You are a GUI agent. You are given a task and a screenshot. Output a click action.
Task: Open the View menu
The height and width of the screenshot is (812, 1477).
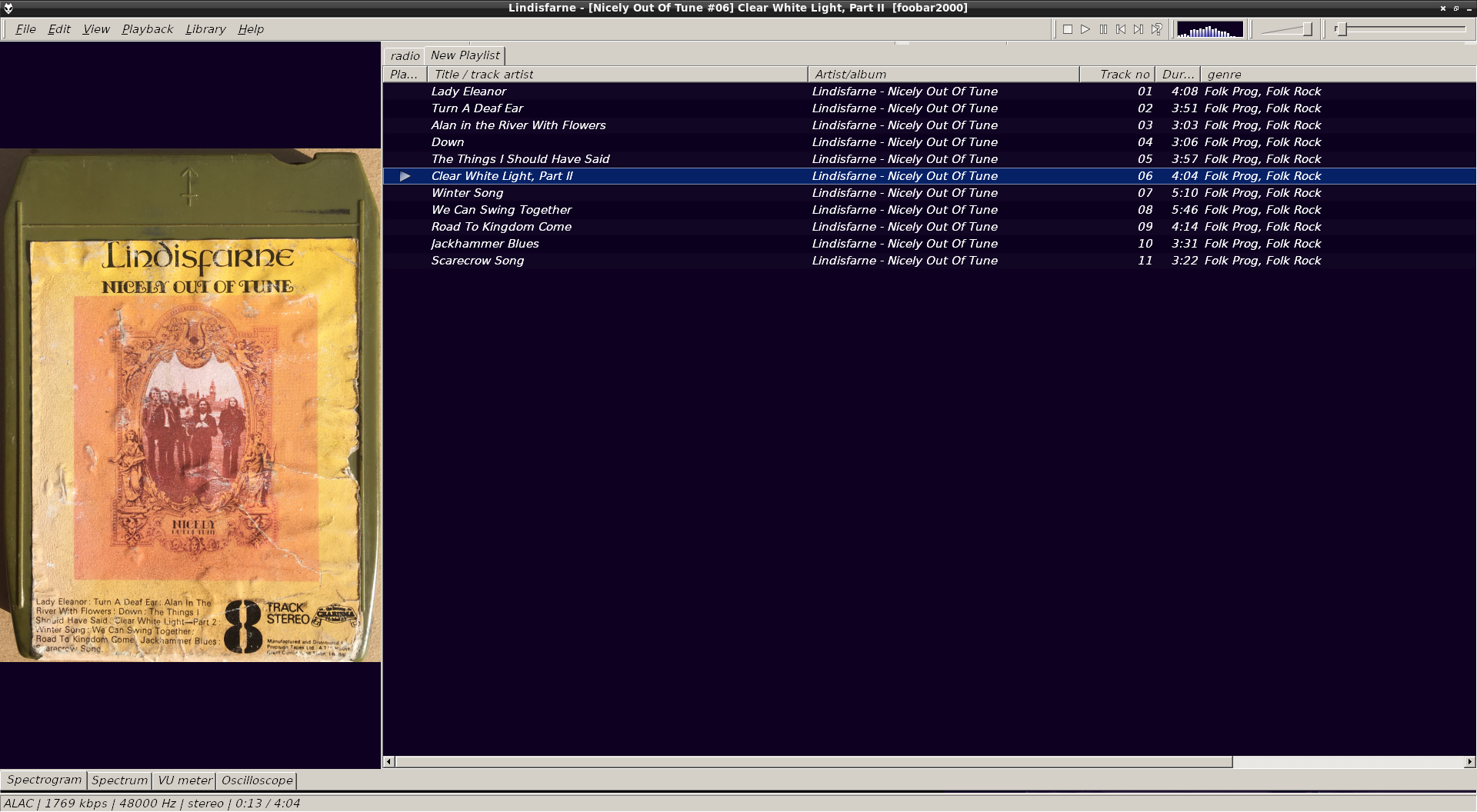96,29
